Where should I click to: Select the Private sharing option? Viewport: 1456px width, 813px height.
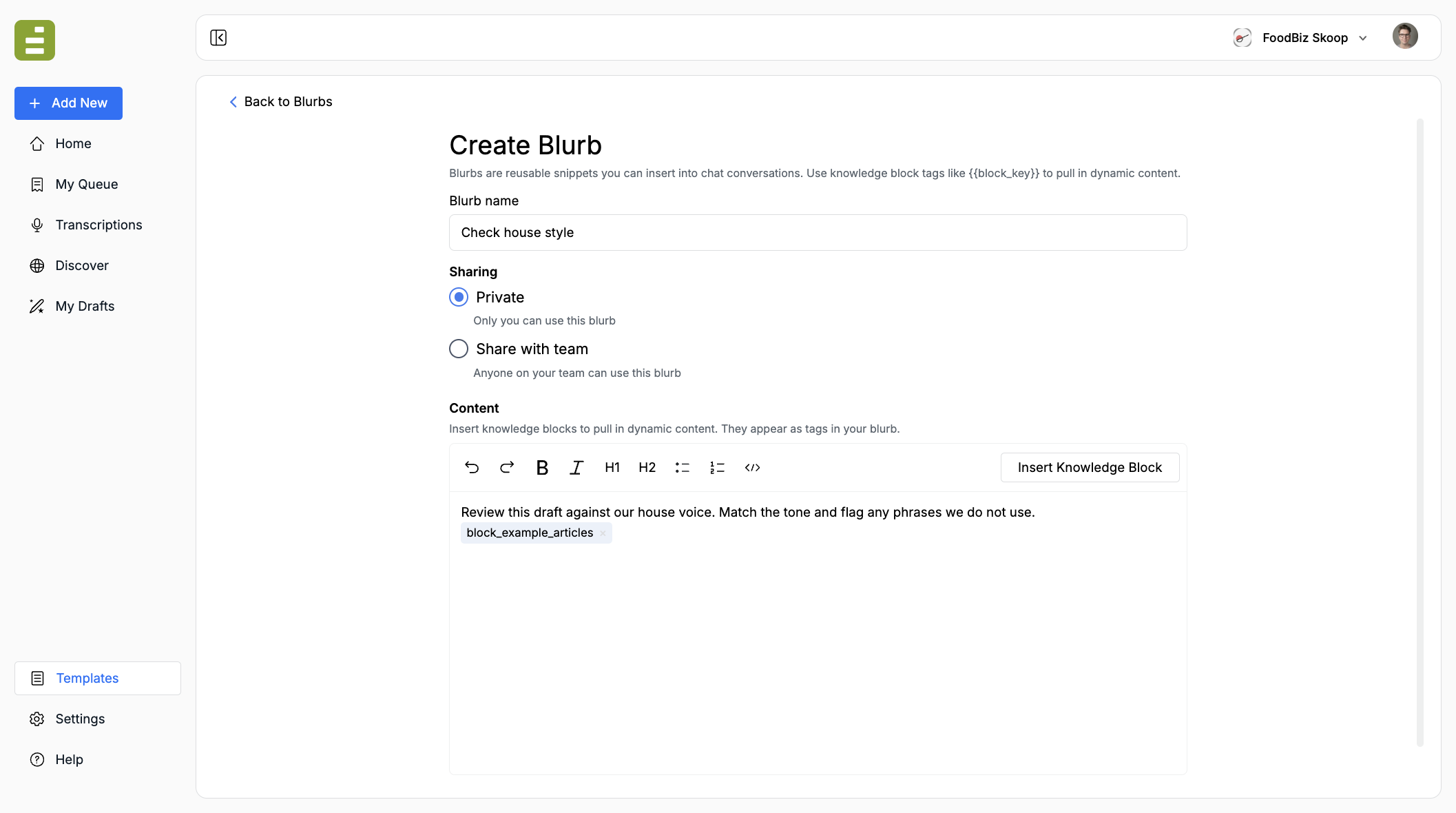459,297
